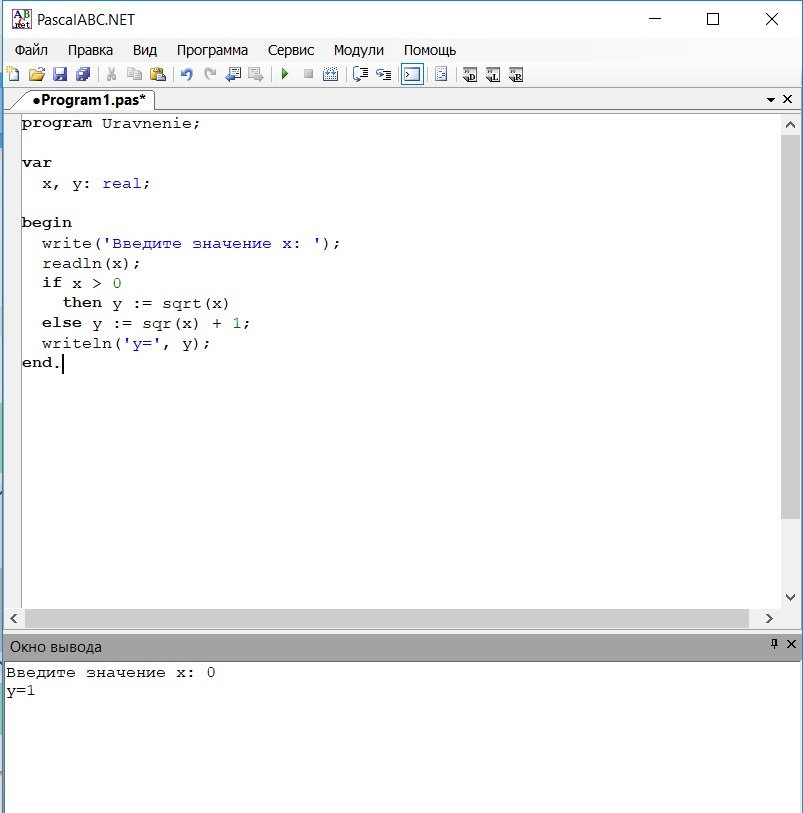Open the Модули menu
Viewport: 803px width, 813px height.
coord(359,50)
